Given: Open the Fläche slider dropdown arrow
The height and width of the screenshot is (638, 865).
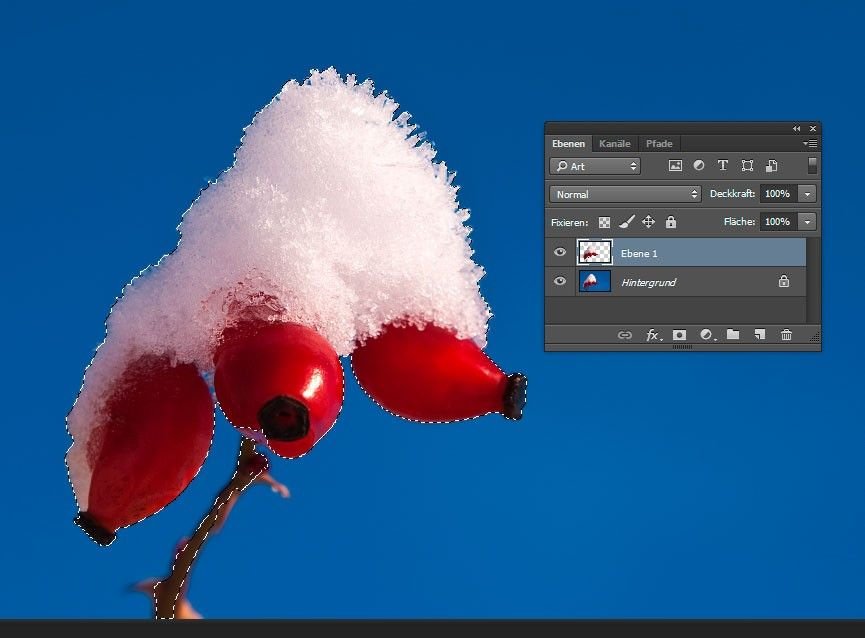Looking at the screenshot, I should tap(807, 222).
